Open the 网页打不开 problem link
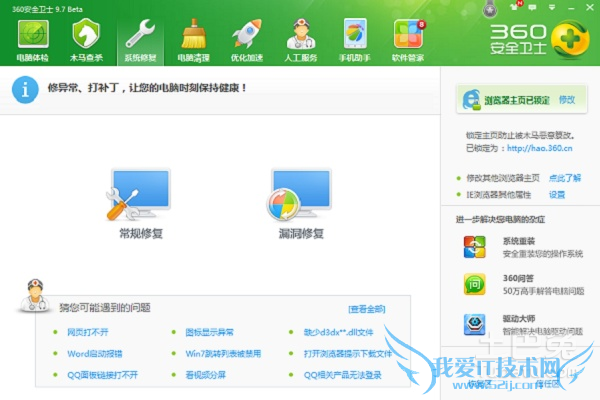The width and height of the screenshot is (600, 400). pyautogui.click(x=88, y=332)
